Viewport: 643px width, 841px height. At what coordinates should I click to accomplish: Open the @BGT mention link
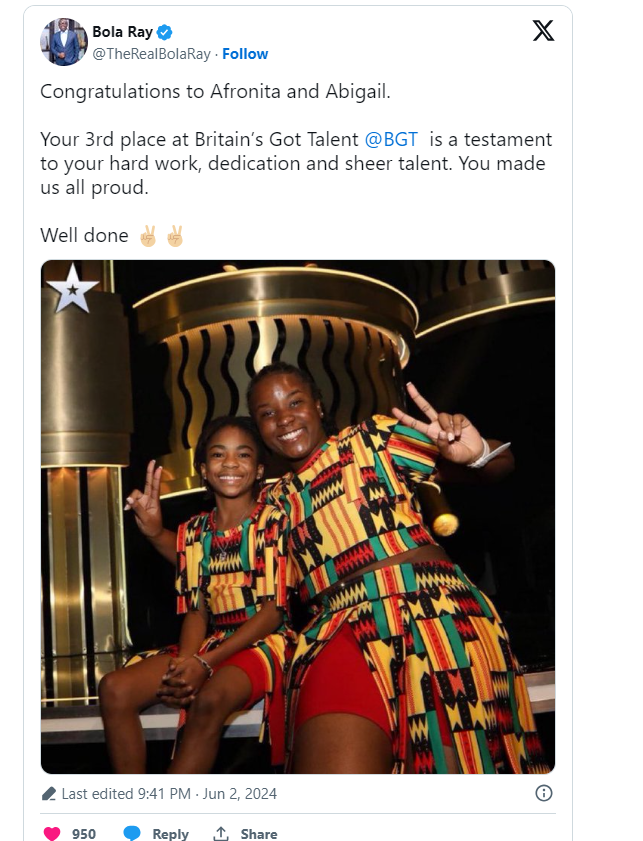pos(392,140)
